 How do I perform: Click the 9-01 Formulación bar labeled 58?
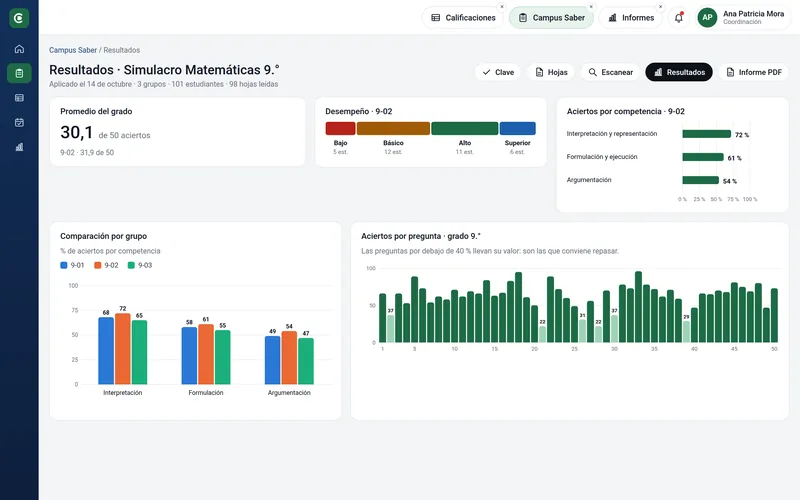tap(189, 356)
